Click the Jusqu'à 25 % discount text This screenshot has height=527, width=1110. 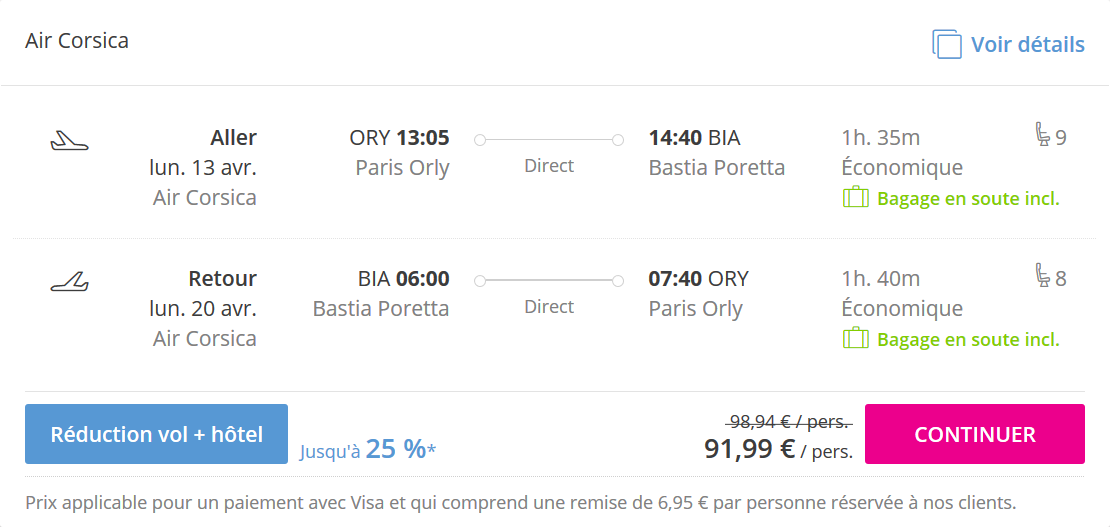click(367, 450)
